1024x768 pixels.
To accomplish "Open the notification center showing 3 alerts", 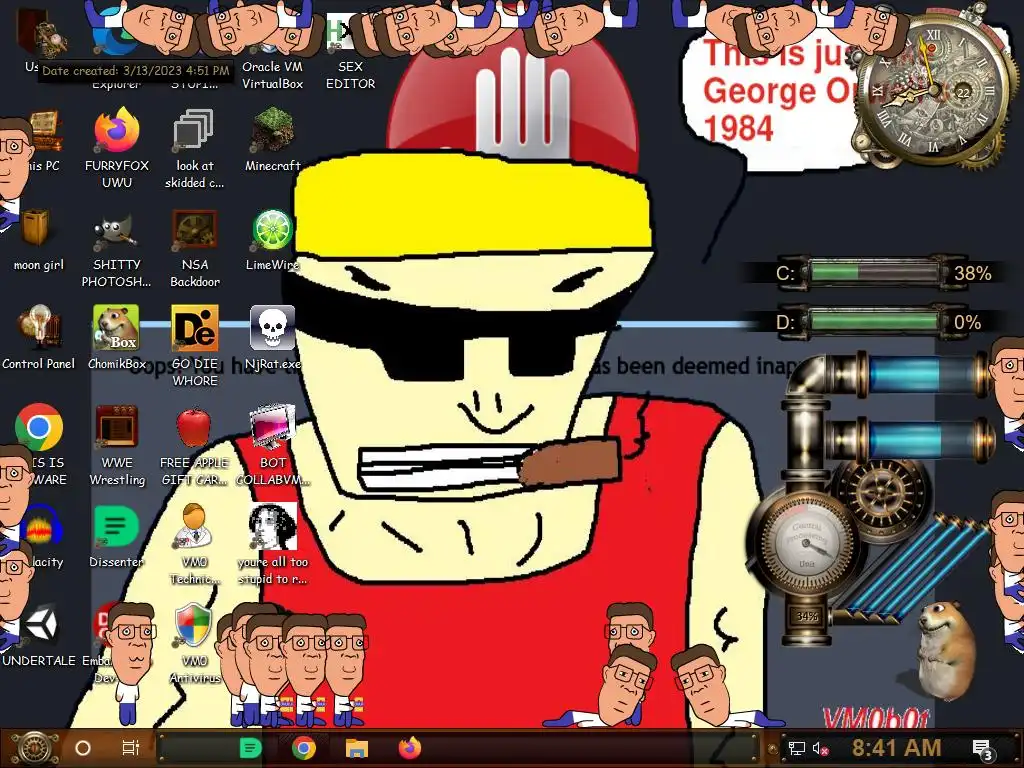I will click(x=982, y=750).
